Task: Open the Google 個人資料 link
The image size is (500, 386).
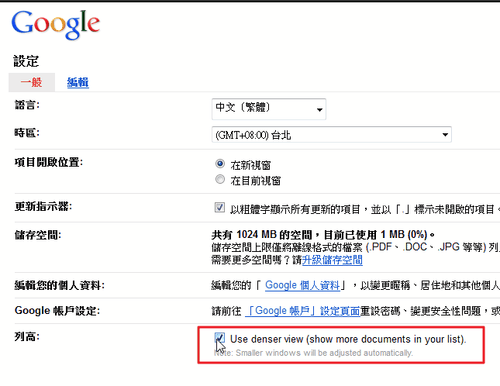Action: pos(302,285)
